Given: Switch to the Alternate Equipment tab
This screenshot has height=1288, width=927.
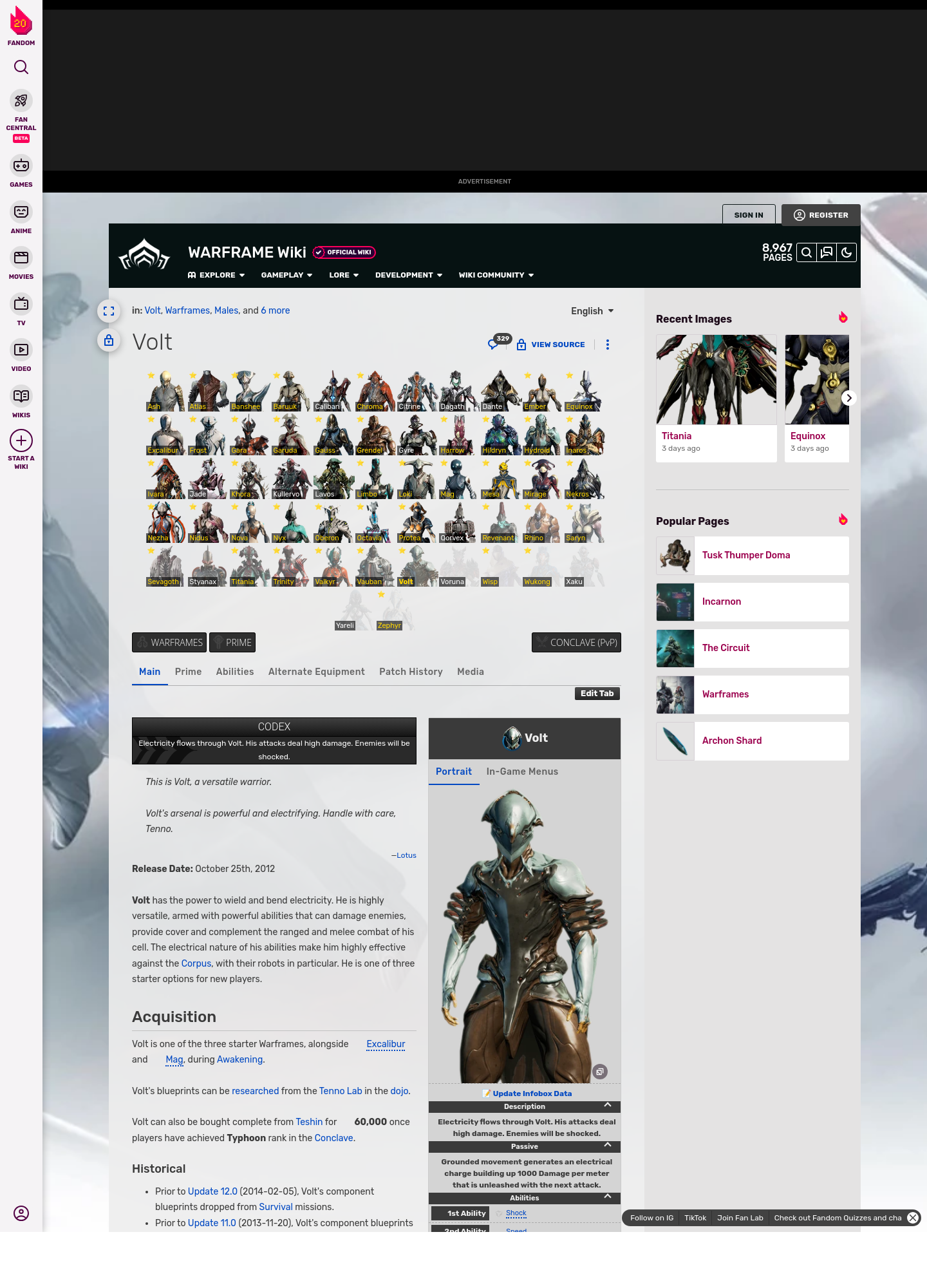Looking at the screenshot, I should click(x=317, y=672).
